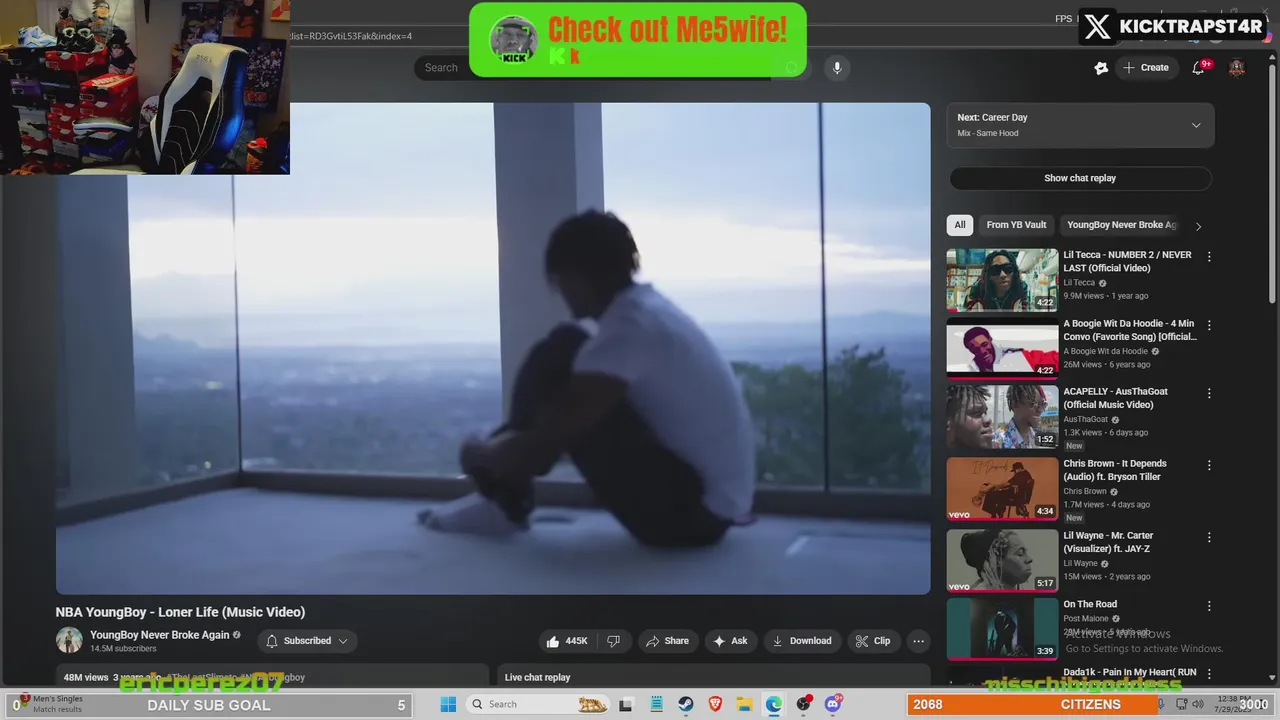Like the Loner Life video

pyautogui.click(x=567, y=641)
